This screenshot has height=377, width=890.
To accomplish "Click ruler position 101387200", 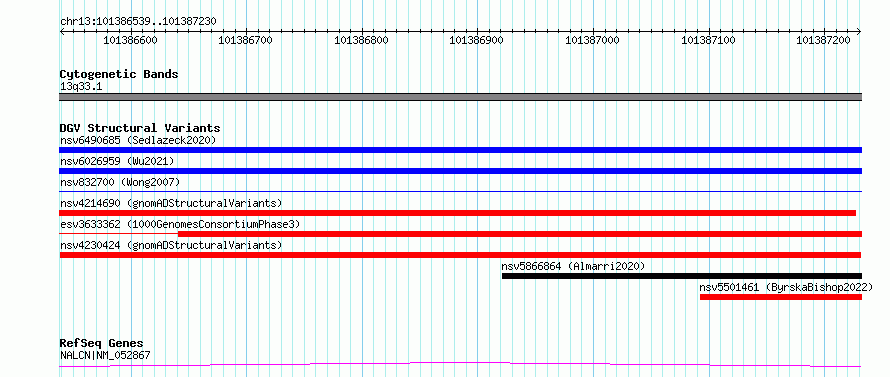I will click(x=824, y=40).
